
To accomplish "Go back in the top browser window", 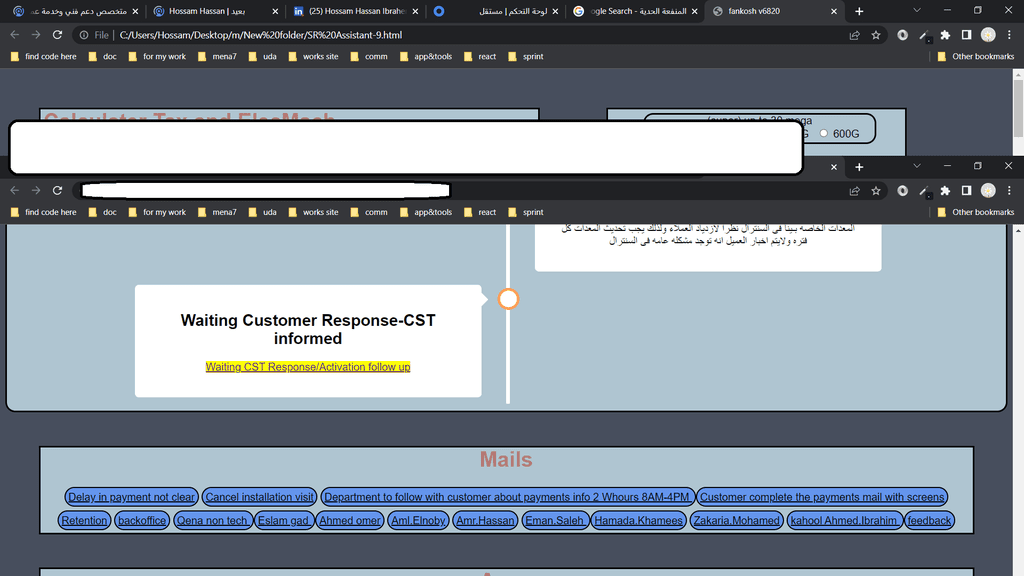I will pos(15,35).
